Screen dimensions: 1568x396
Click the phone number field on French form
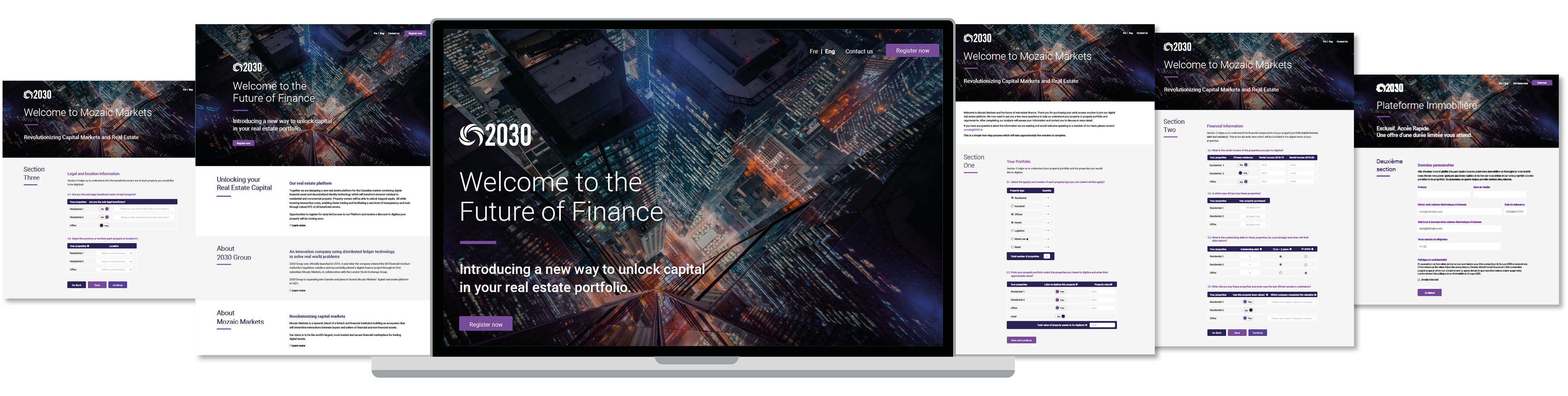(x=1459, y=246)
